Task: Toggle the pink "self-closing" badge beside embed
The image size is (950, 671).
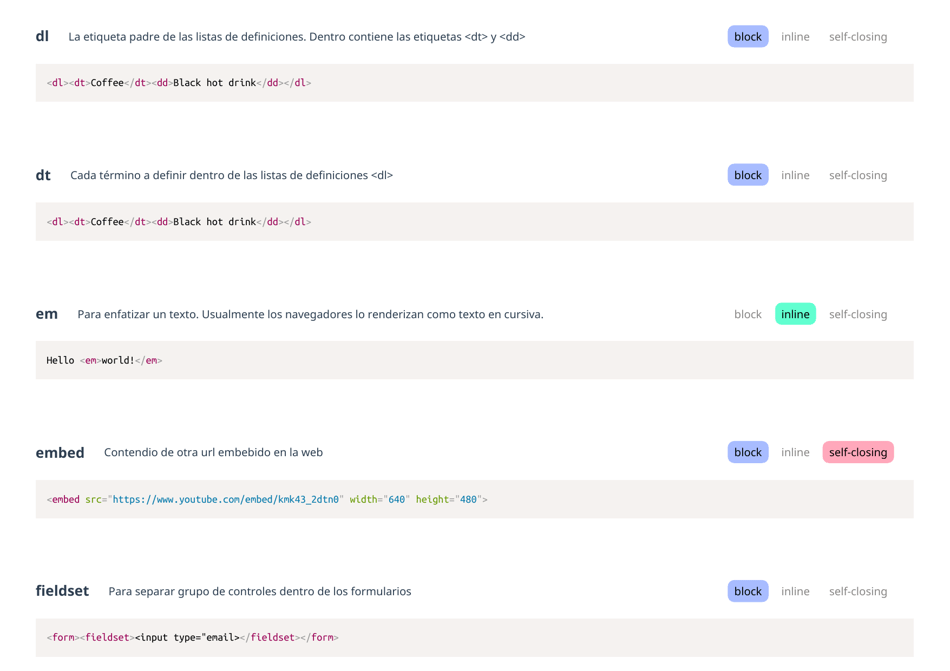Action: click(x=858, y=451)
